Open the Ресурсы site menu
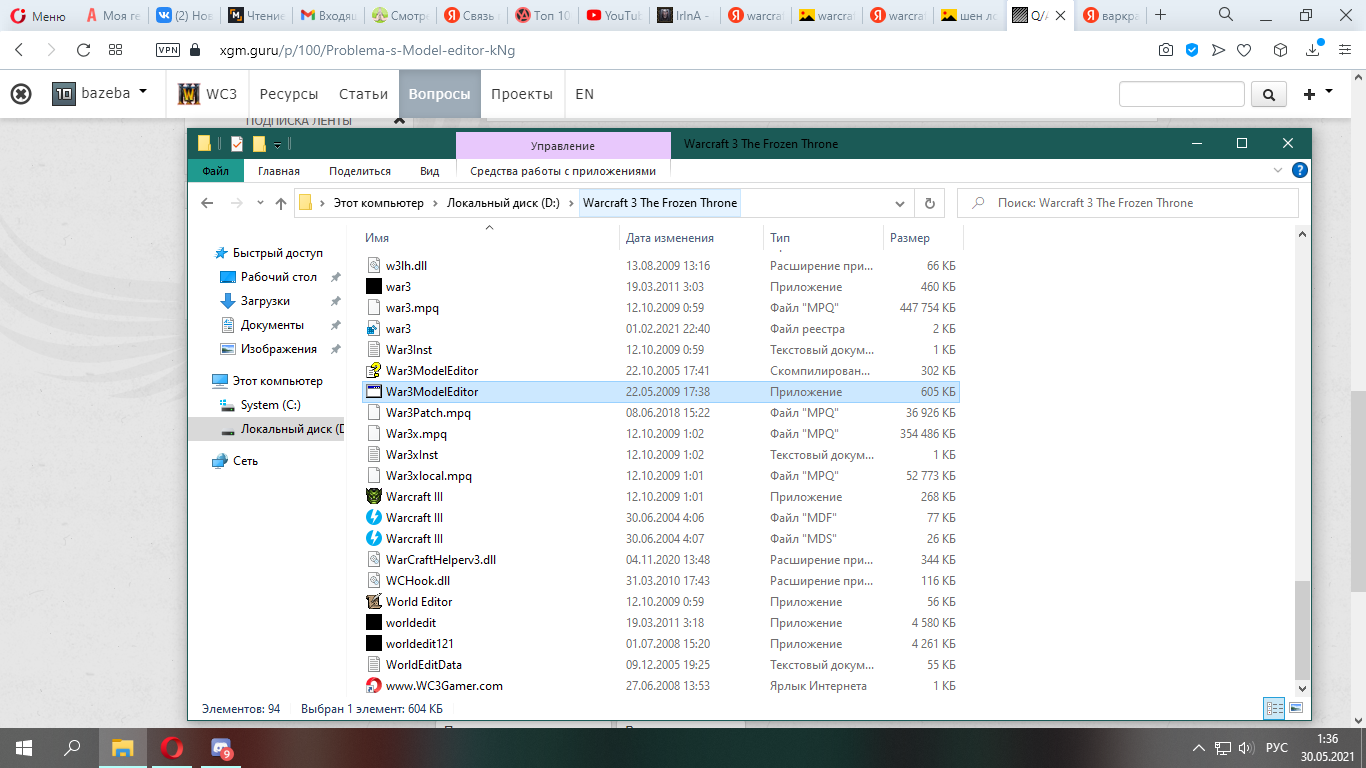This screenshot has width=1366, height=768. click(x=289, y=94)
